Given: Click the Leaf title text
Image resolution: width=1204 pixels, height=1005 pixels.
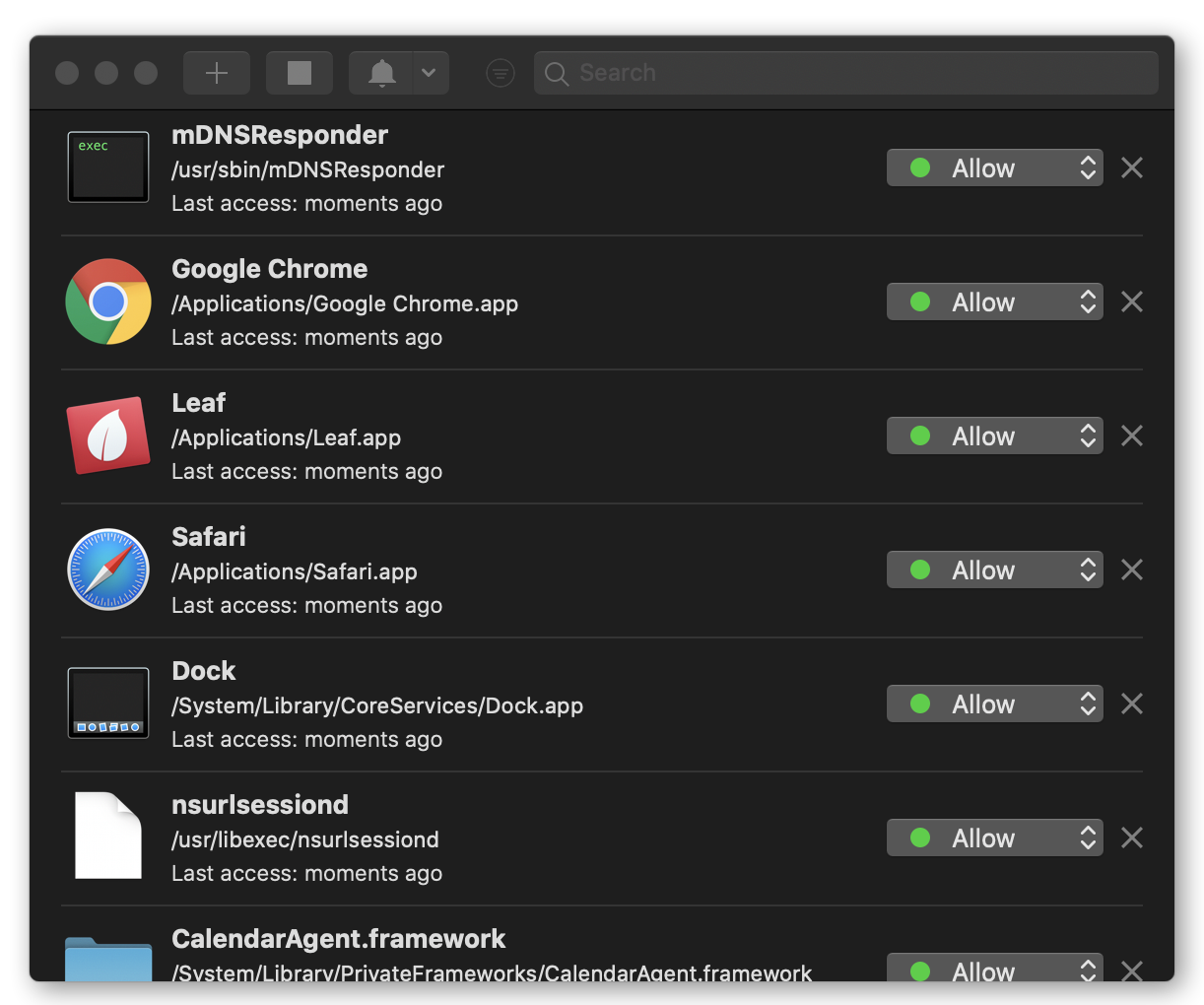Looking at the screenshot, I should pyautogui.click(x=198, y=403).
